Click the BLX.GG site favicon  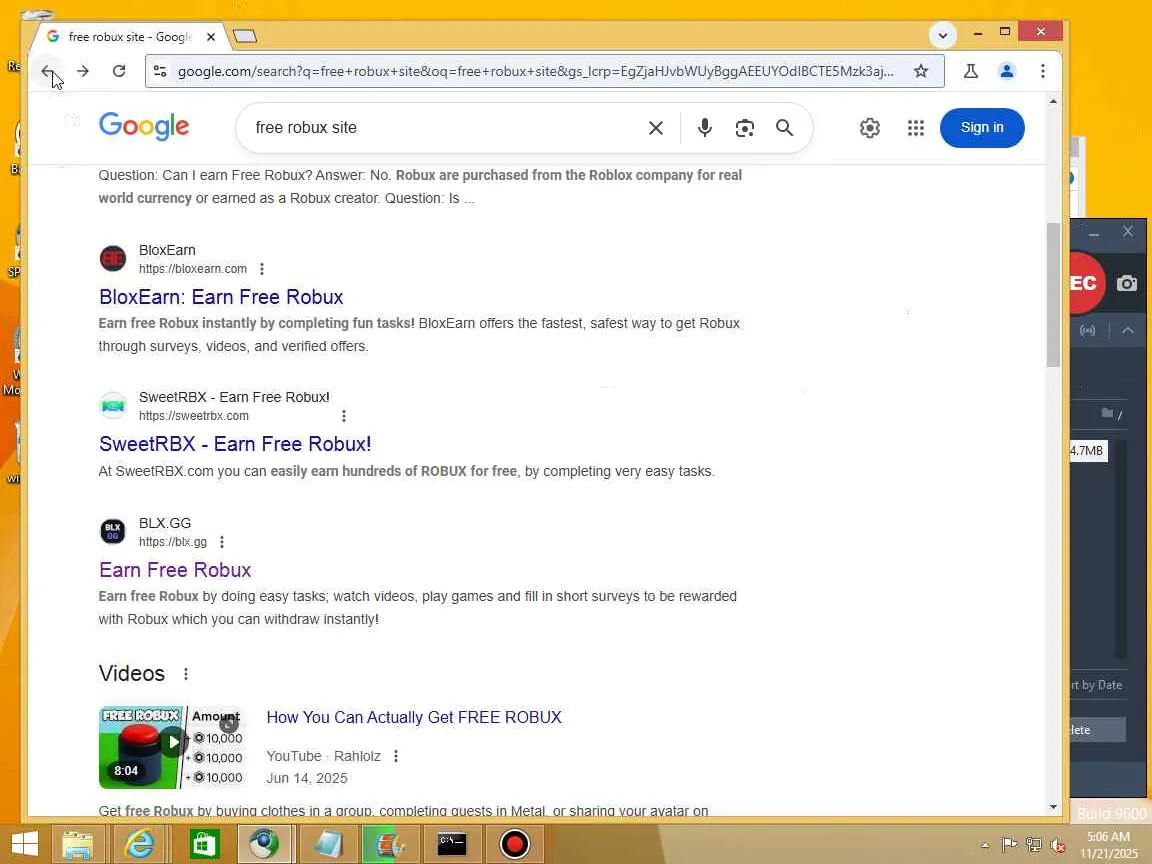(113, 531)
